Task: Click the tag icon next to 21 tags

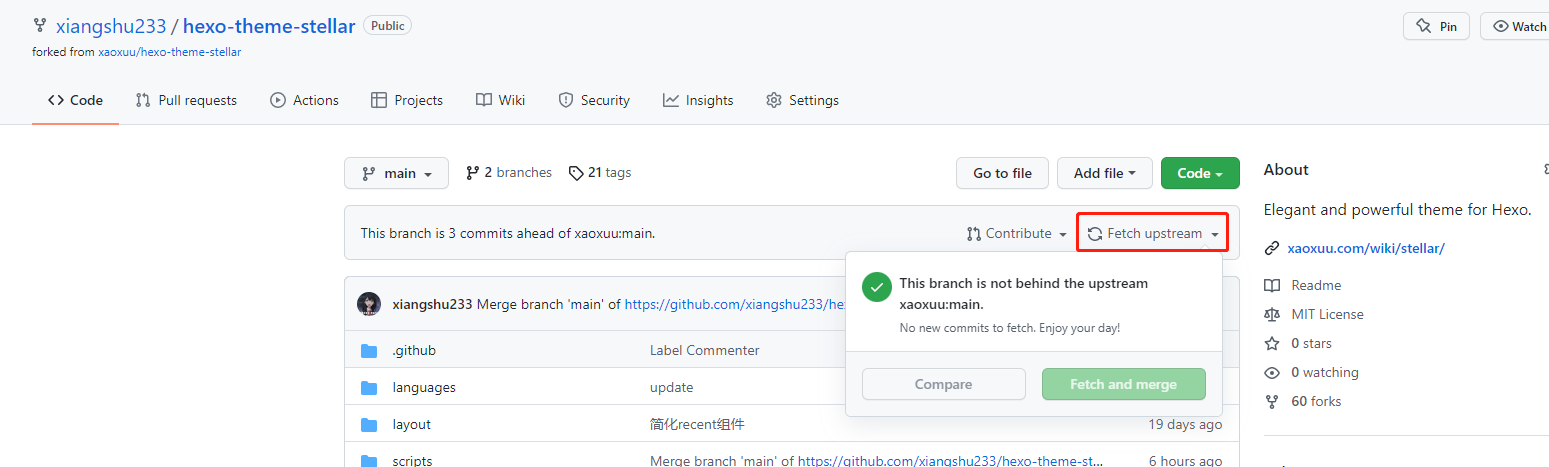Action: click(x=576, y=173)
